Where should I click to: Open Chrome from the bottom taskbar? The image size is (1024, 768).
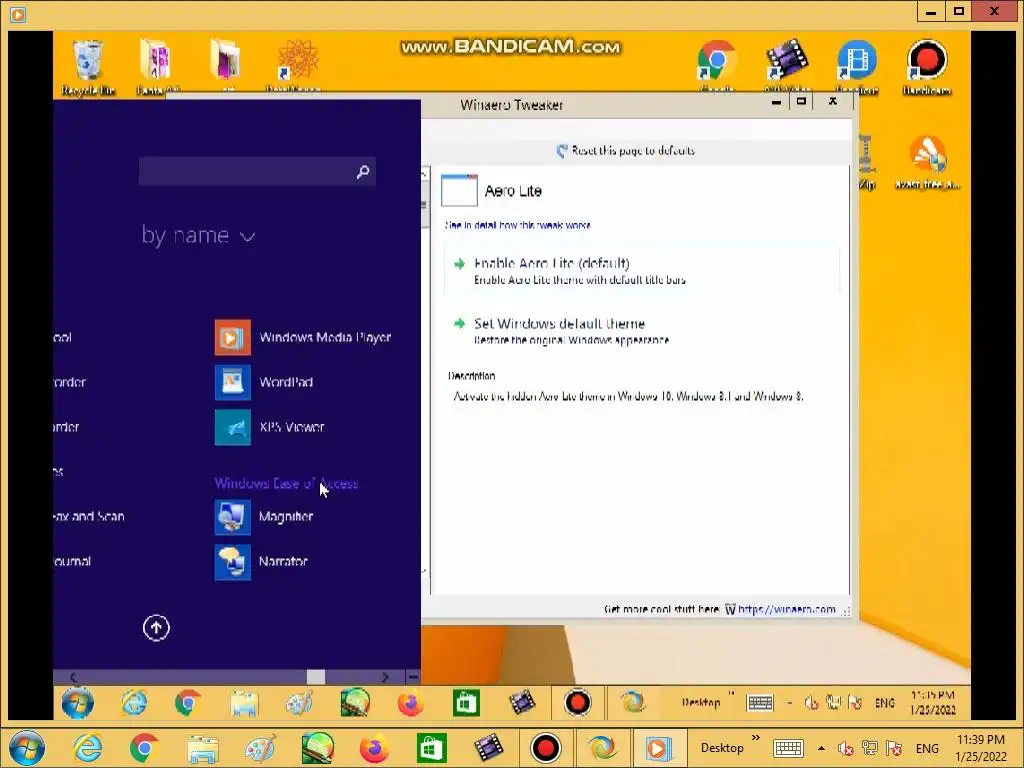click(144, 748)
